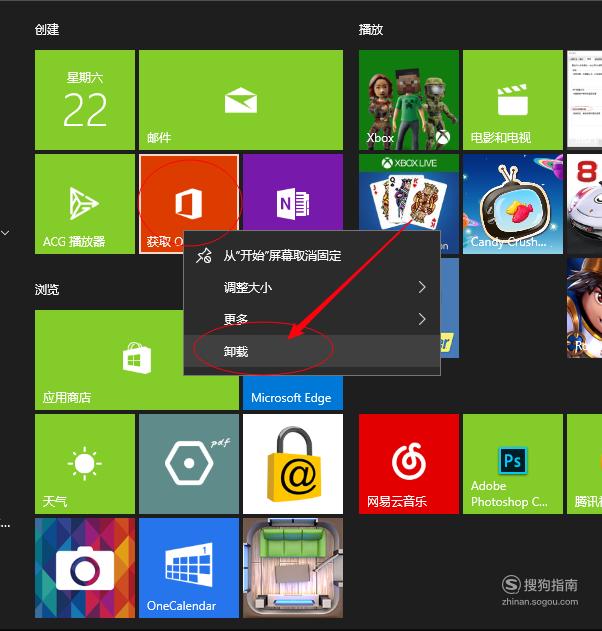Viewport: 602px width, 631px height.
Task: Open the 应用商店 store tile
Action: 109,360
